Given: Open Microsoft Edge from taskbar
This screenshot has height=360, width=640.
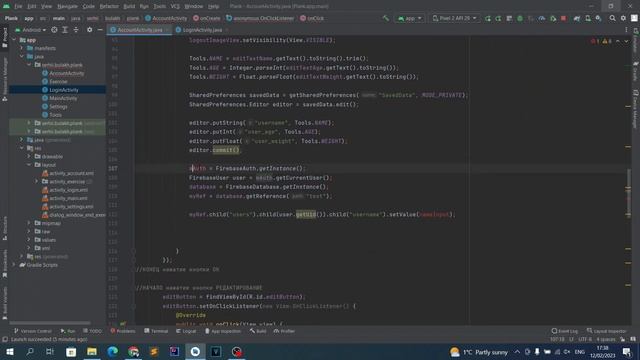Looking at the screenshot, I should pyautogui.click(x=113, y=352).
